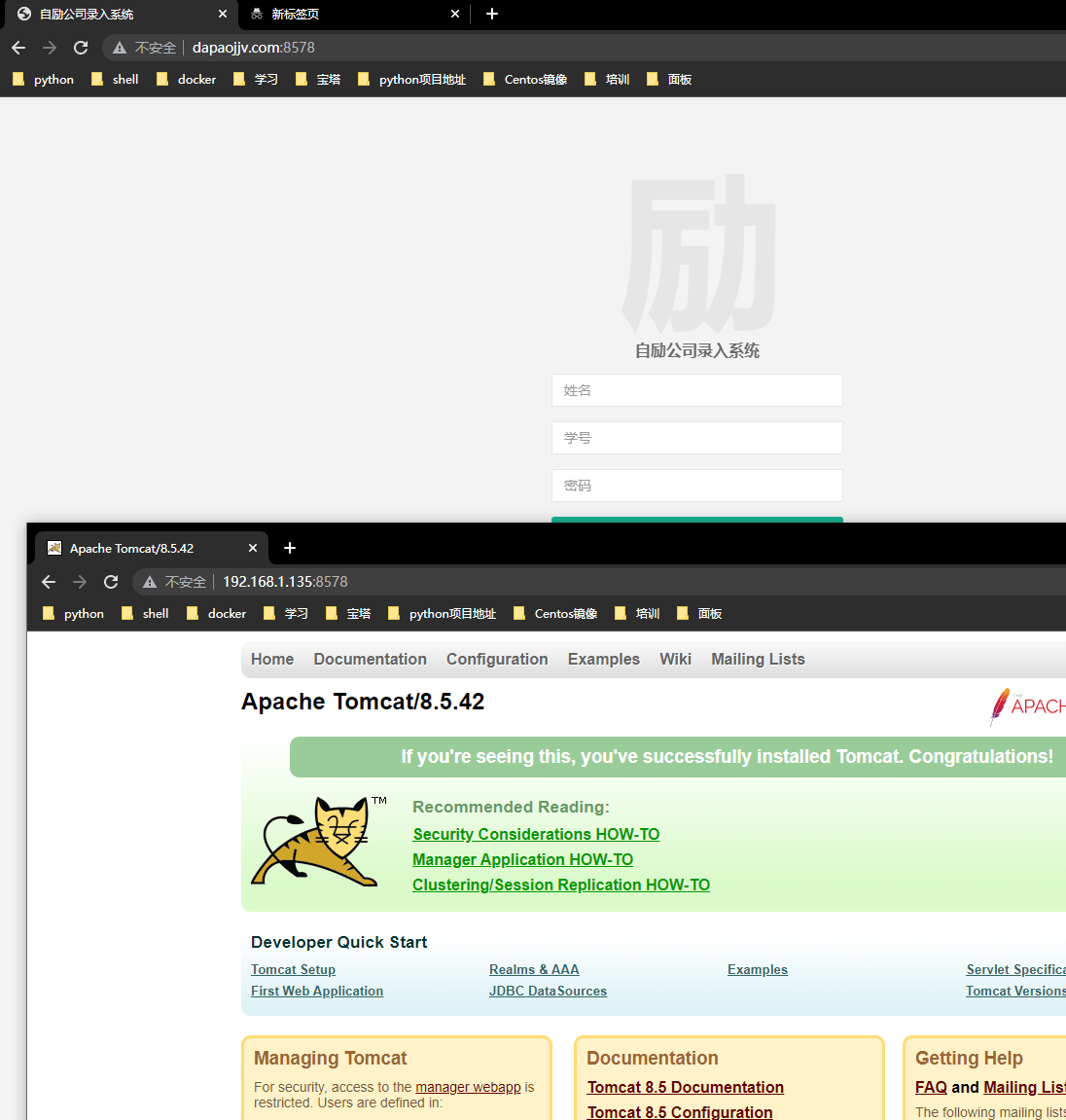Screen dimensions: 1066x1120
Task: Open Security Considerations HOW-TO link
Action: tap(536, 834)
